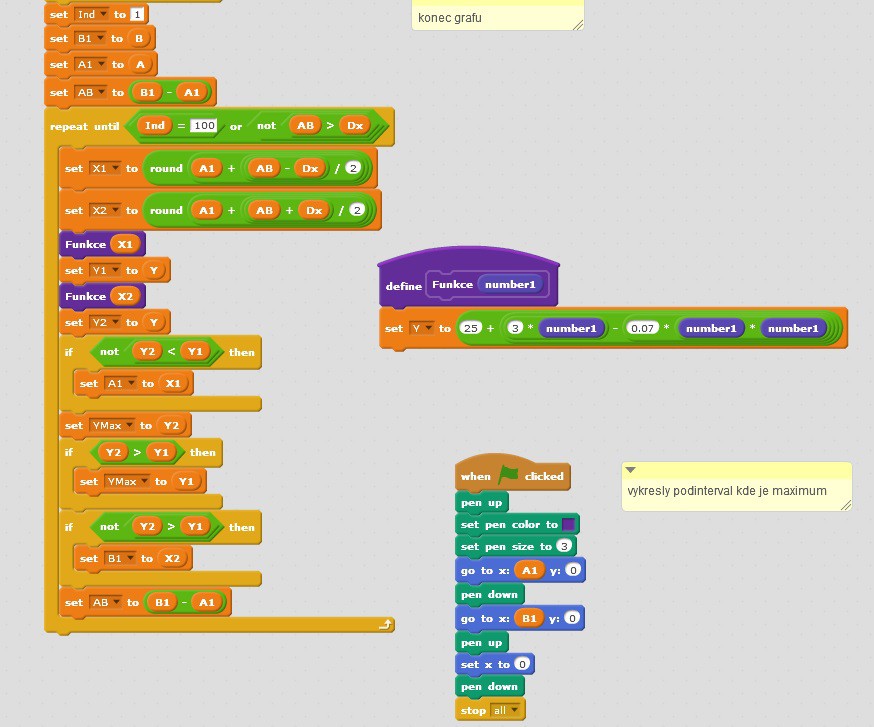Click the 'Funkce X1' custom block call
The height and width of the screenshot is (727, 874).
(84, 244)
